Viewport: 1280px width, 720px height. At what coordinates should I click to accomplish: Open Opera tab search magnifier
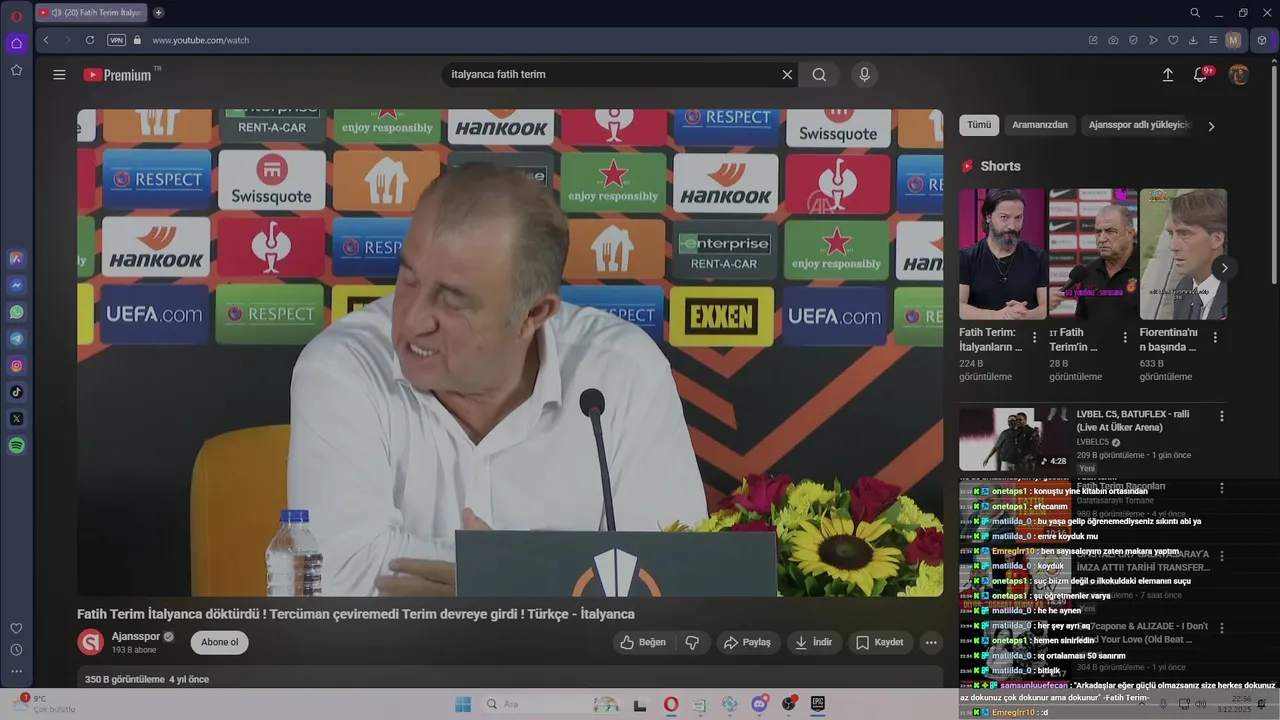tap(1195, 13)
